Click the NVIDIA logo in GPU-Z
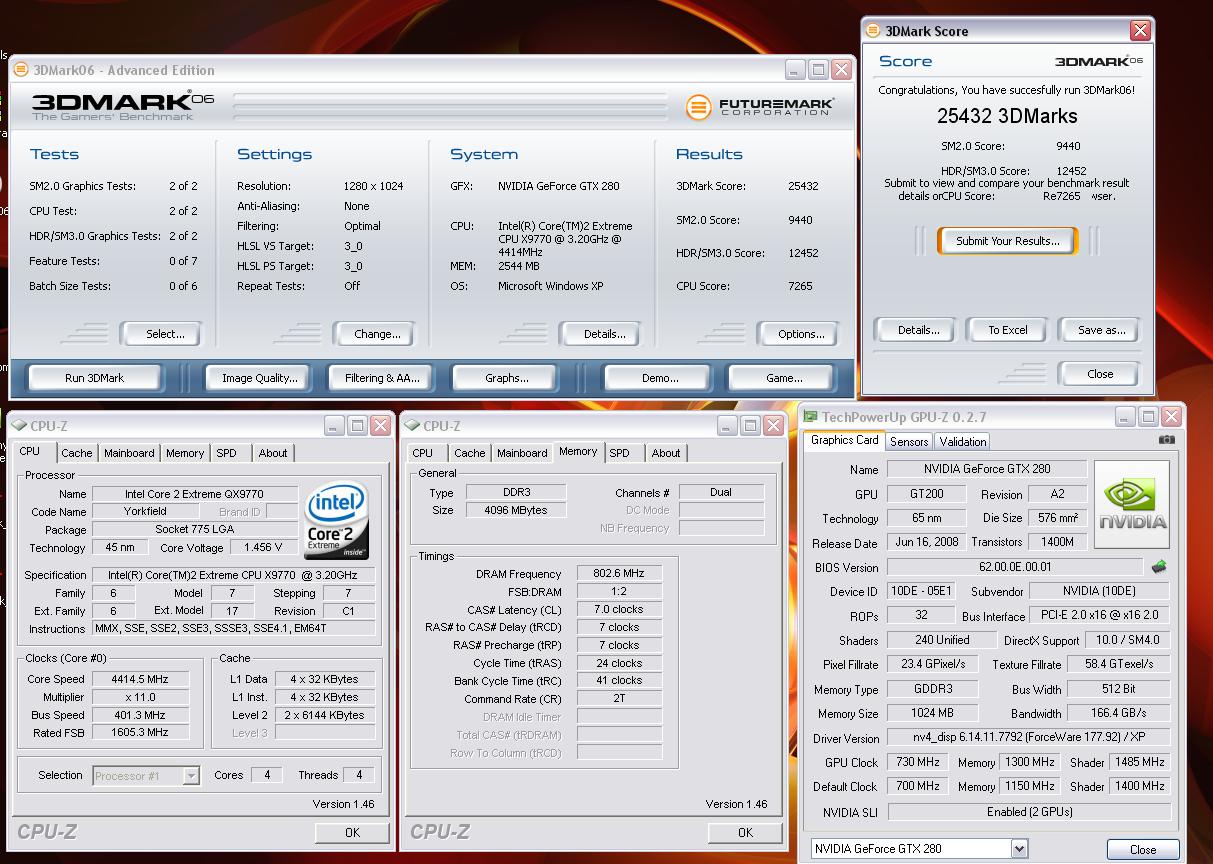This screenshot has width=1213, height=864. pos(1133,504)
